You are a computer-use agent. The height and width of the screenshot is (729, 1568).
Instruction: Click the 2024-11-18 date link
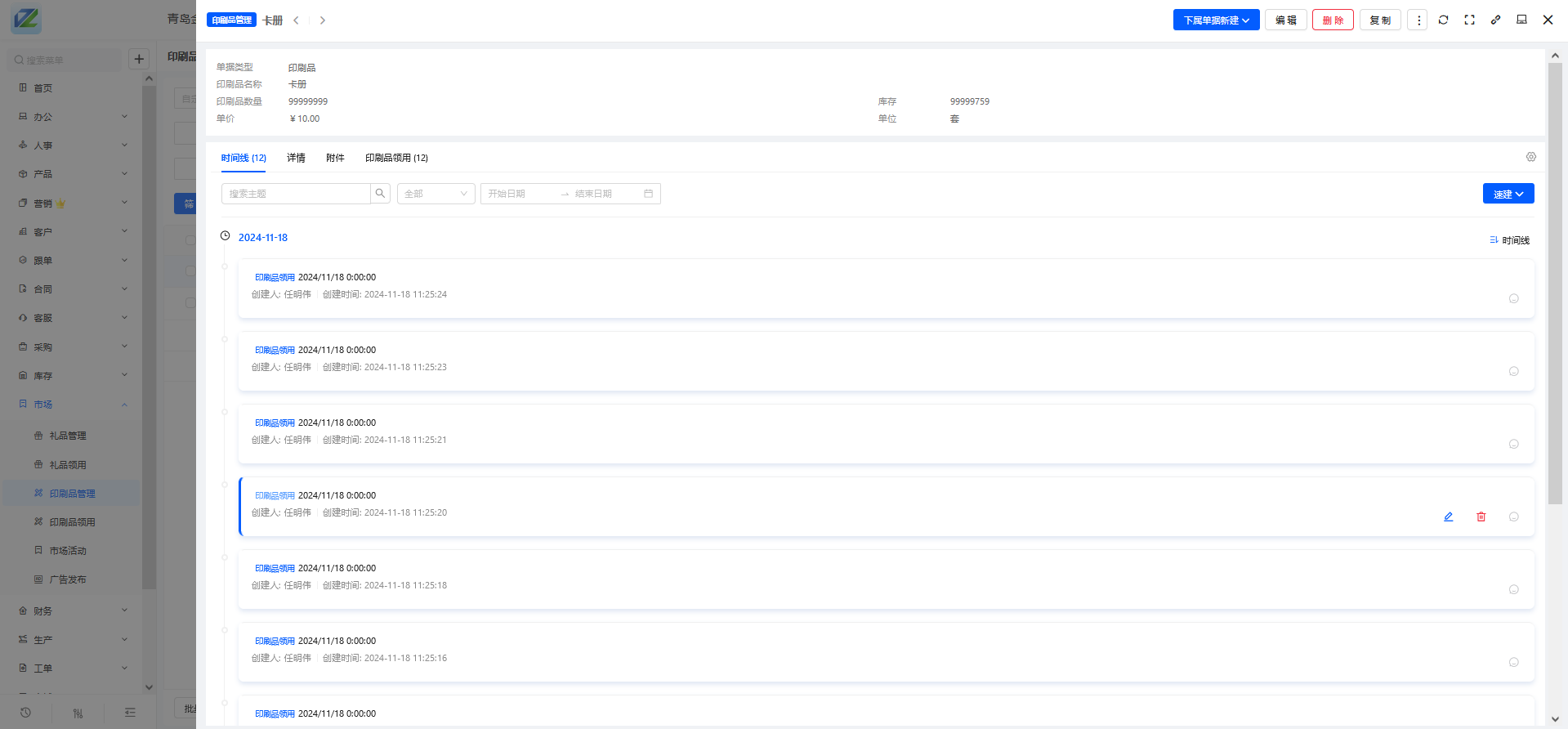coord(263,238)
